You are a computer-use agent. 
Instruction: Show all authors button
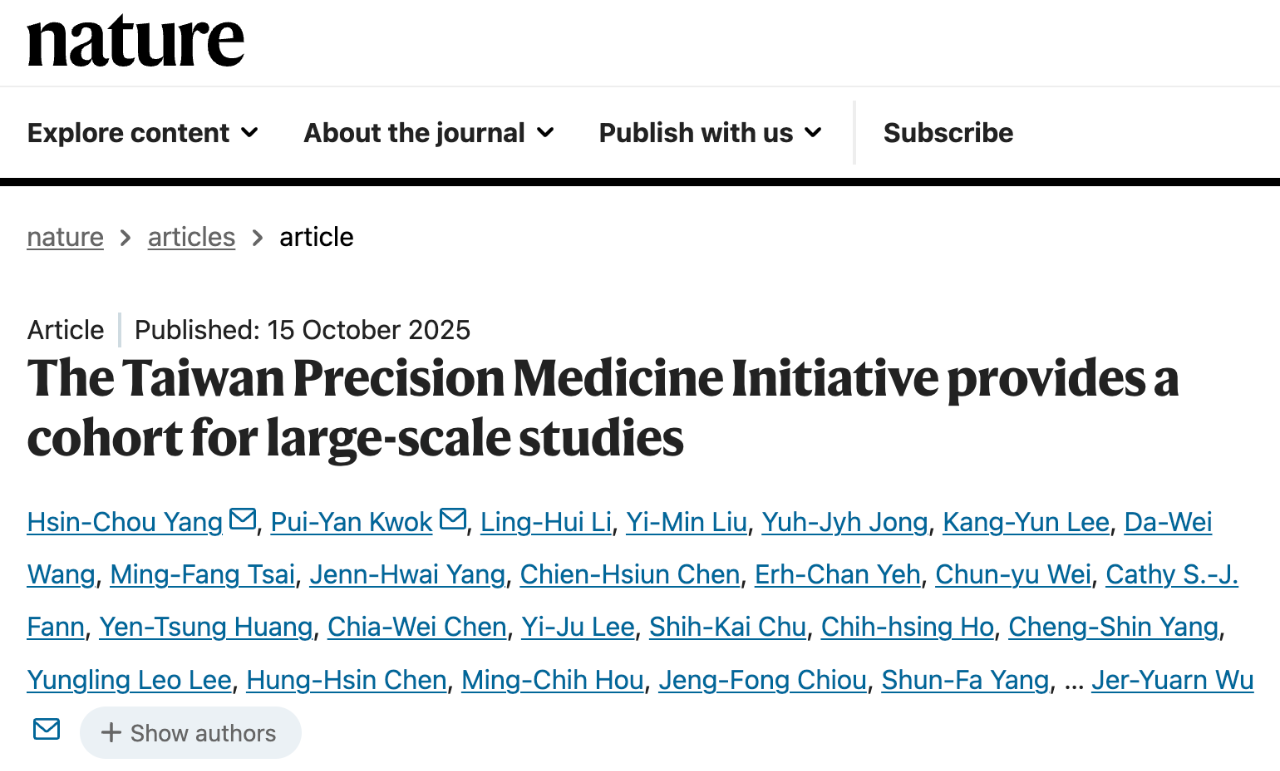pos(190,733)
